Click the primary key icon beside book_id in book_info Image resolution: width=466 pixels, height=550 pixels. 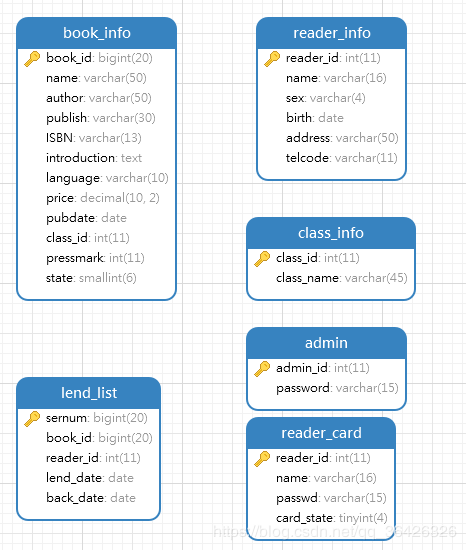pyautogui.click(x=32, y=58)
